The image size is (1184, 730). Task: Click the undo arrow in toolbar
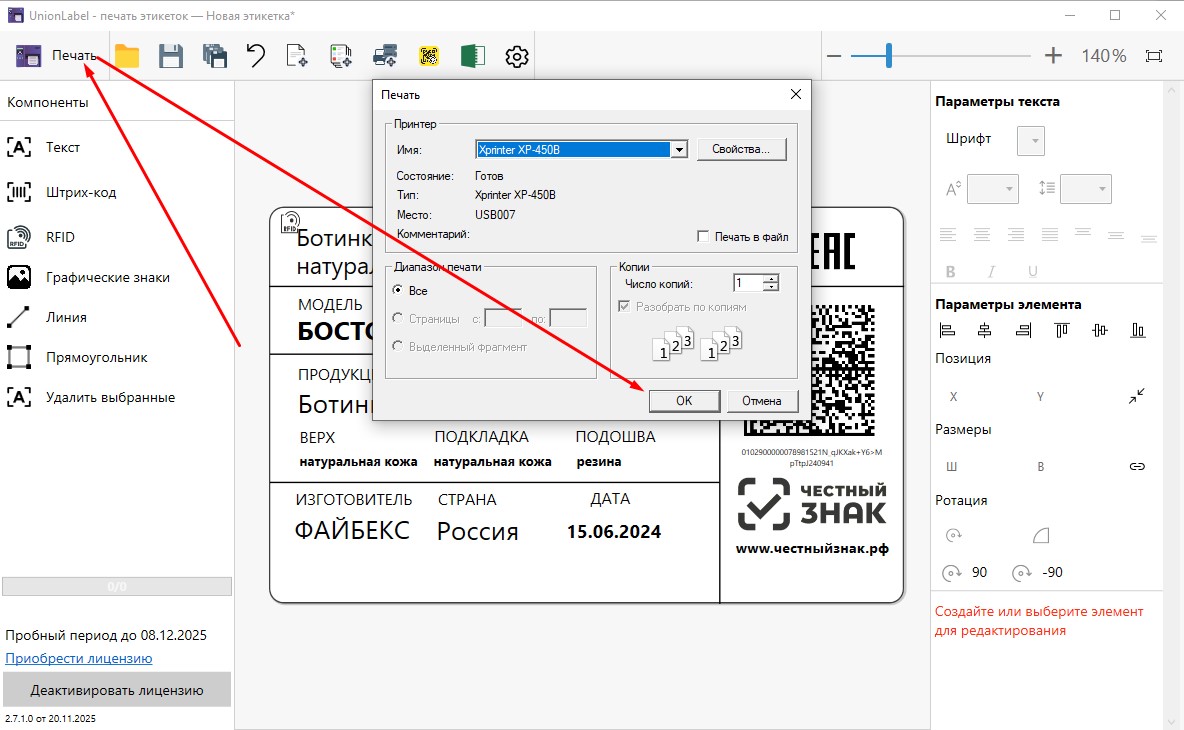coord(256,56)
